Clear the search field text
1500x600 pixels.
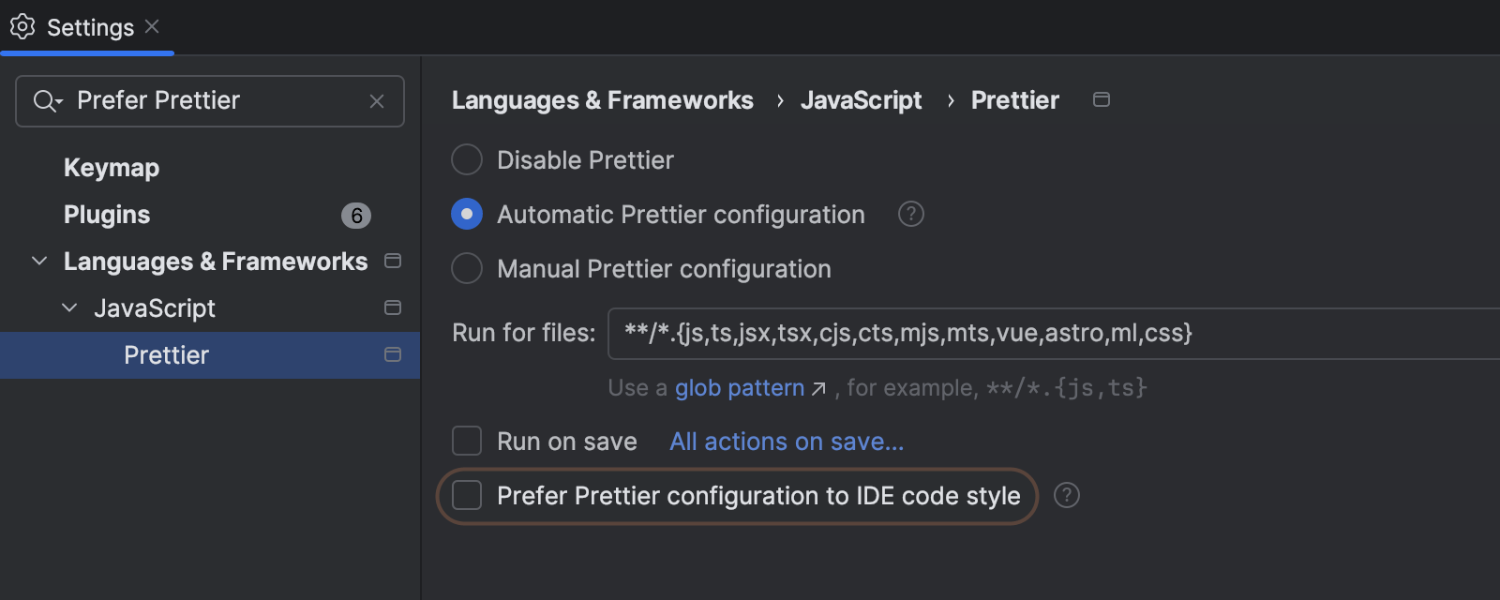click(x=377, y=101)
